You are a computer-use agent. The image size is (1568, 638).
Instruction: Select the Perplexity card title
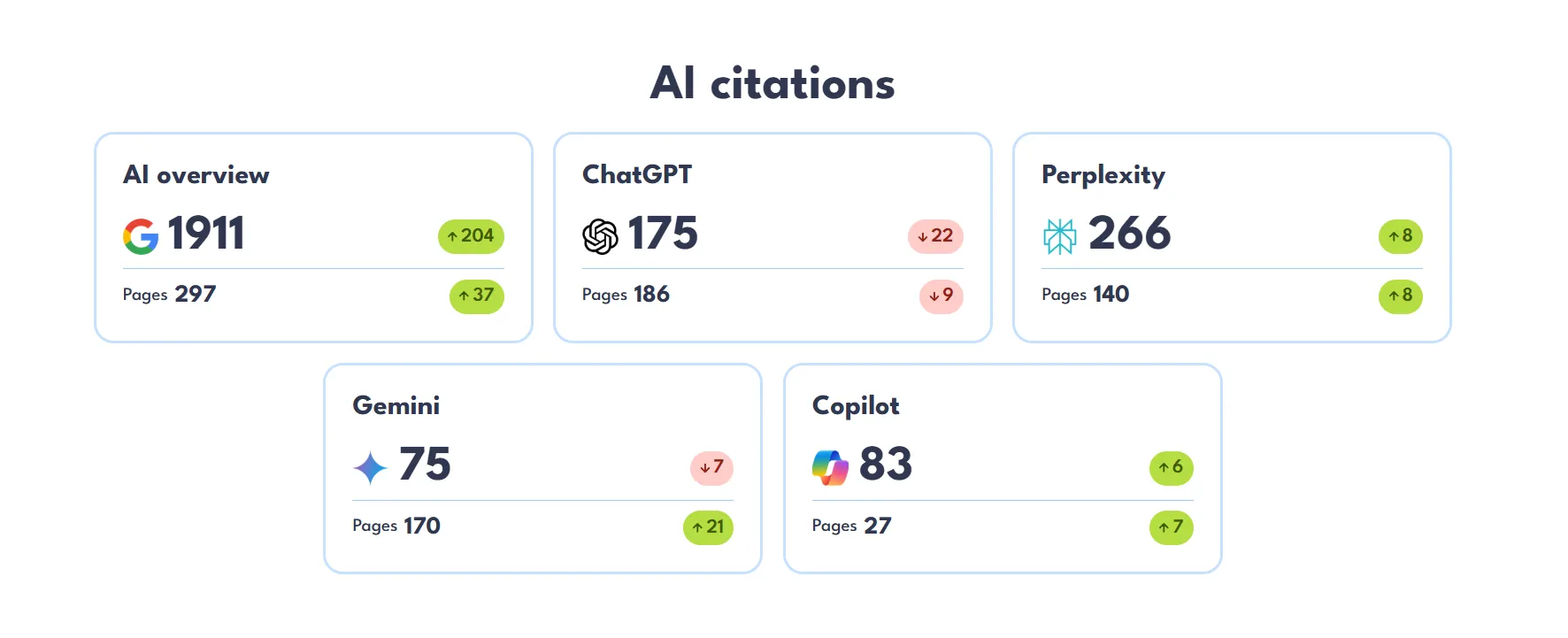[x=1103, y=175]
